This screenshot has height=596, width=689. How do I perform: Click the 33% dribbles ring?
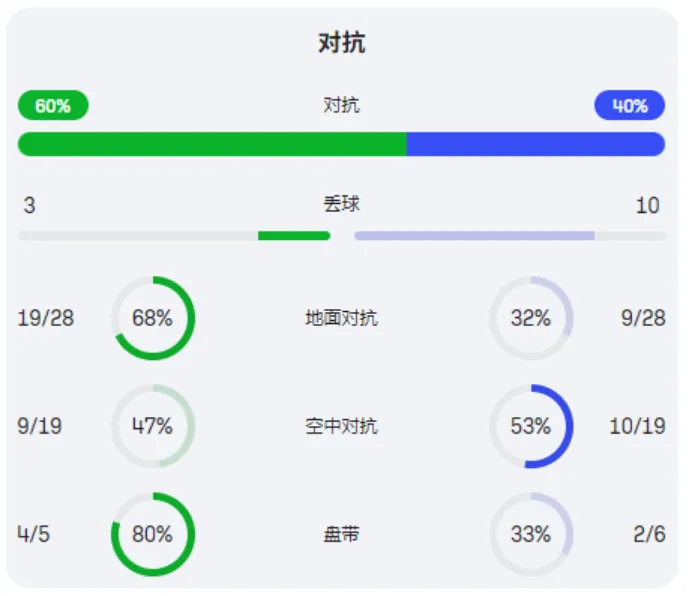531,535
